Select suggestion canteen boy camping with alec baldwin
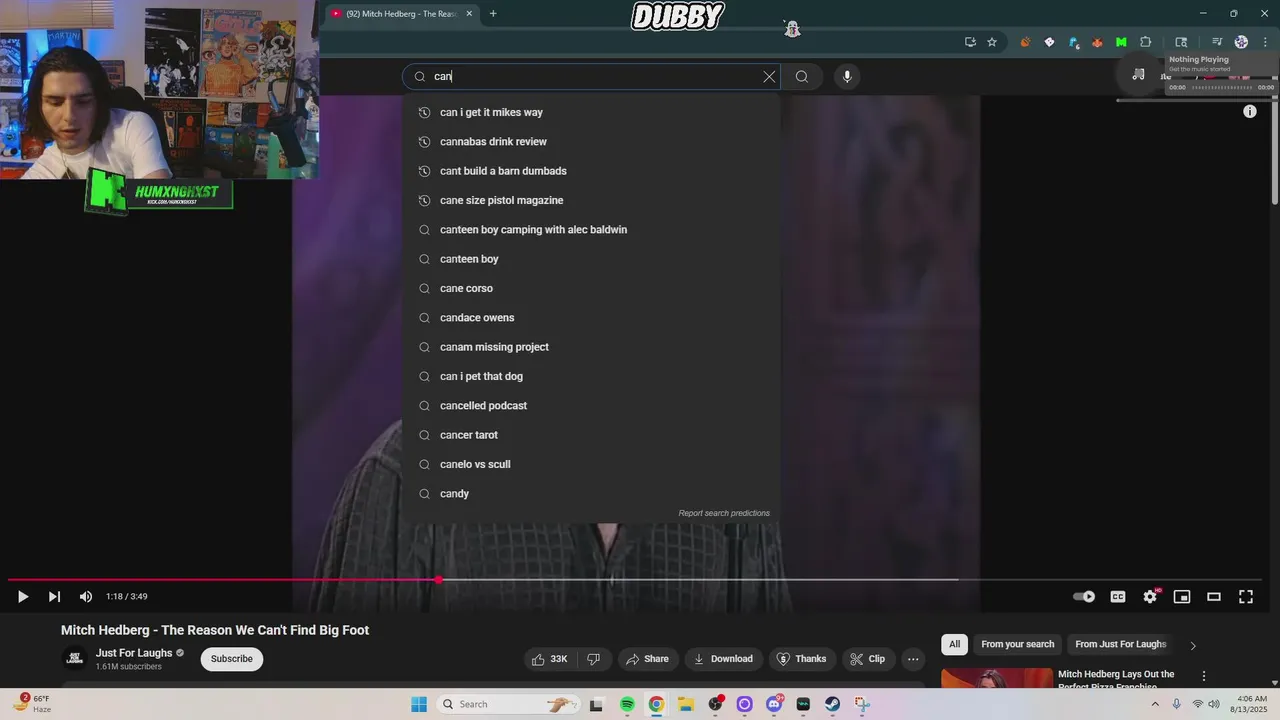Image resolution: width=1280 pixels, height=720 pixels. tap(591, 230)
